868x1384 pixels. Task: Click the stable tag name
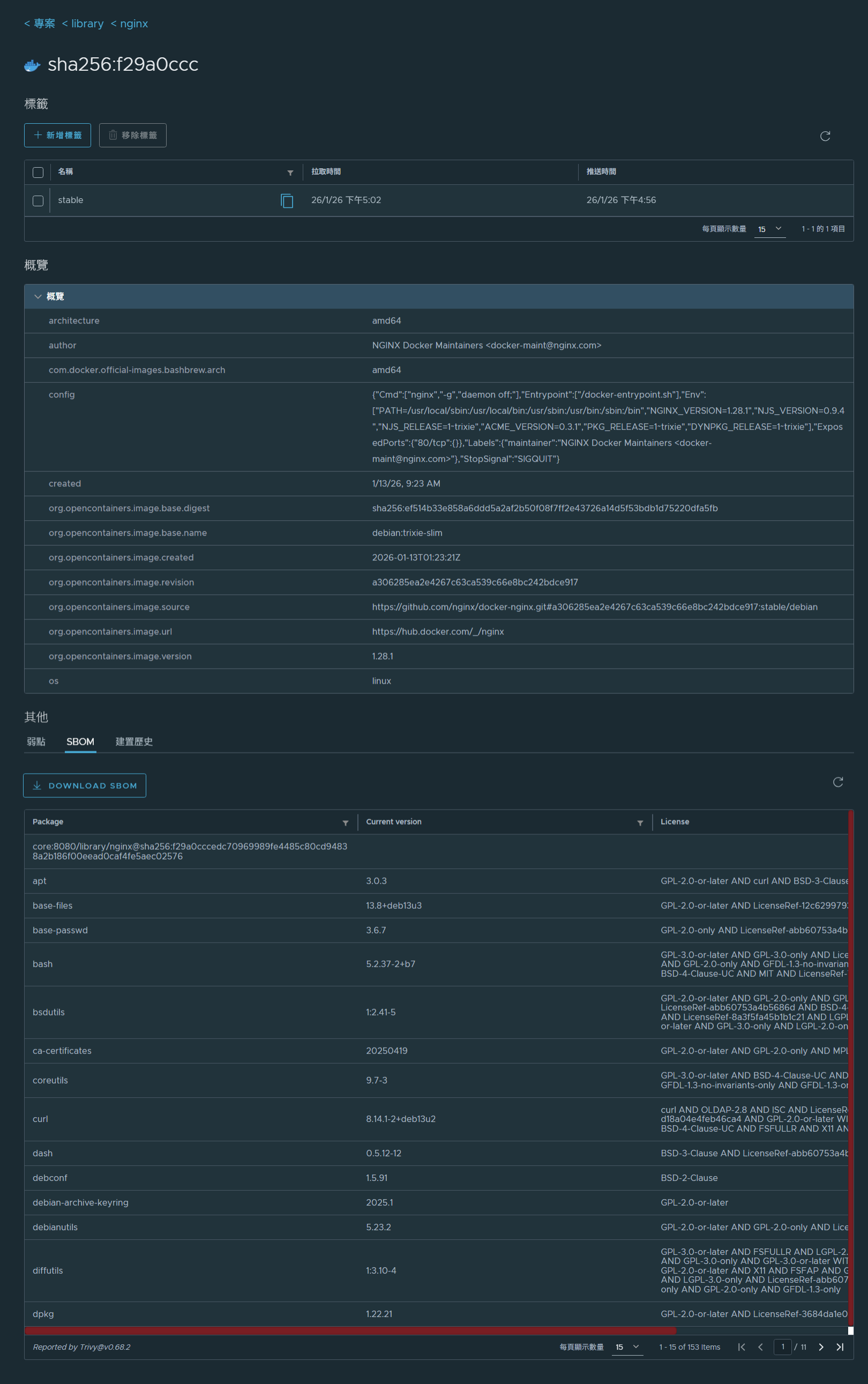point(71,200)
